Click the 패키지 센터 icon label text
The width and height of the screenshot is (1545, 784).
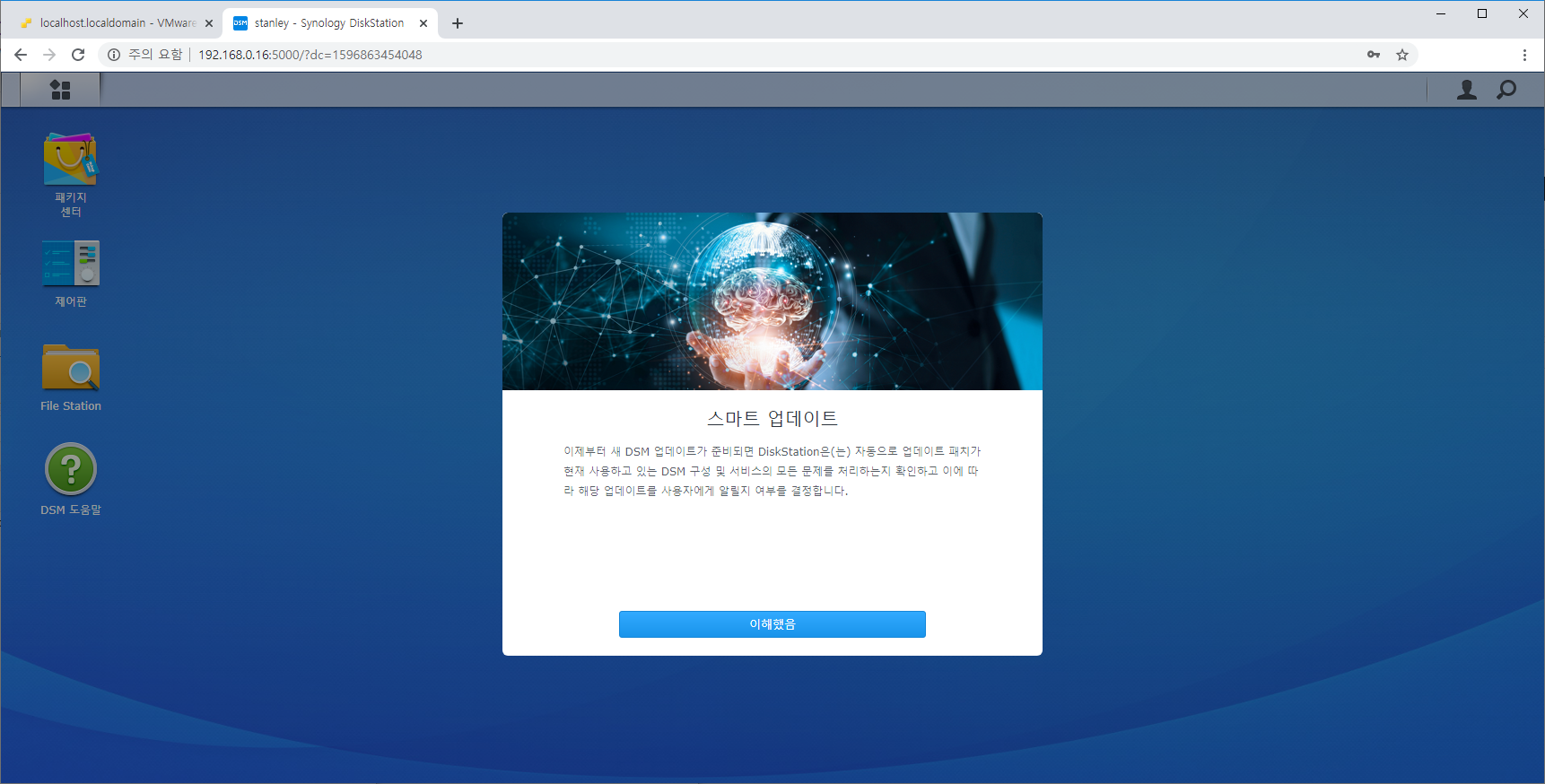coord(71,205)
